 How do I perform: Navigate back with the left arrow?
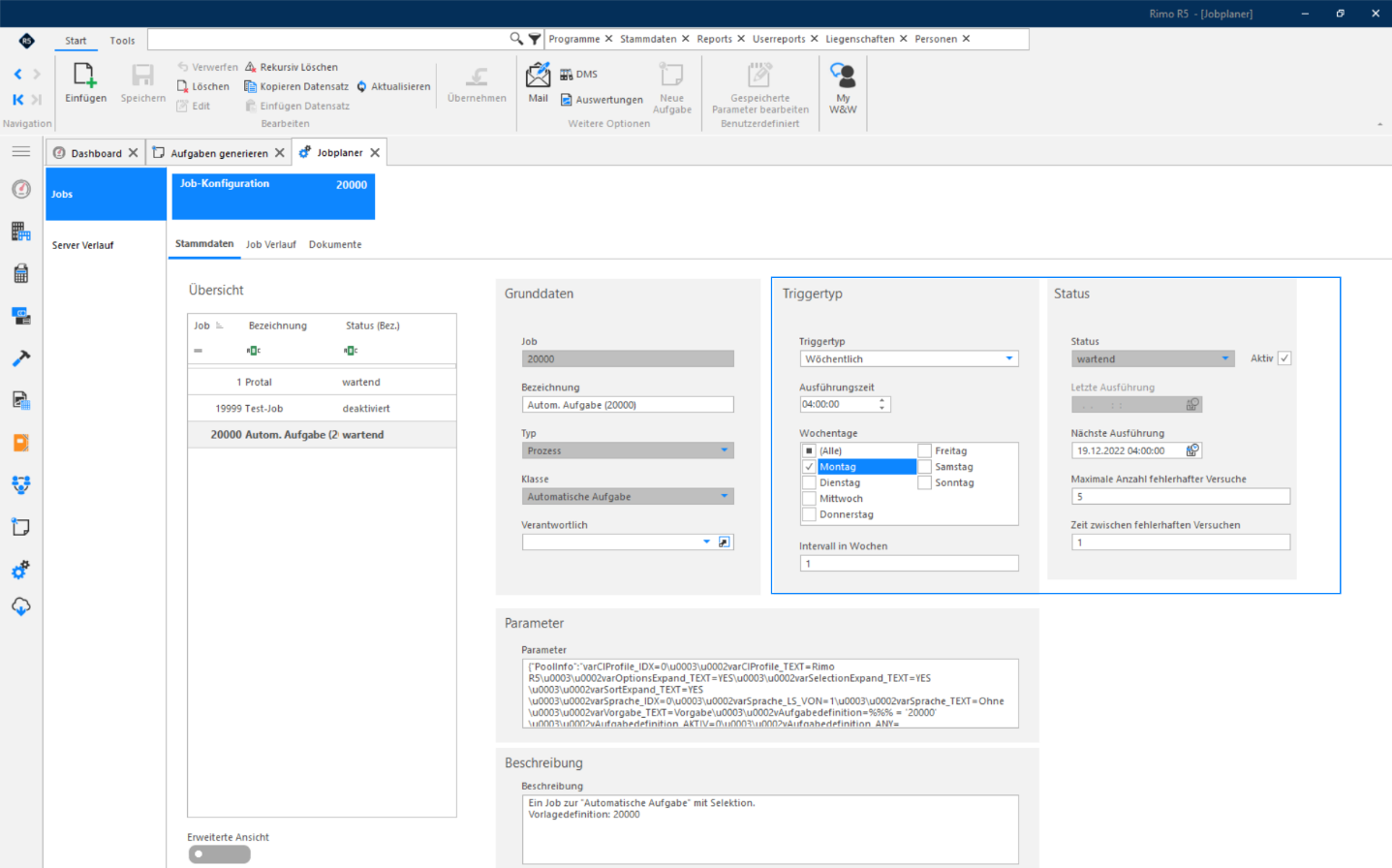(x=17, y=74)
